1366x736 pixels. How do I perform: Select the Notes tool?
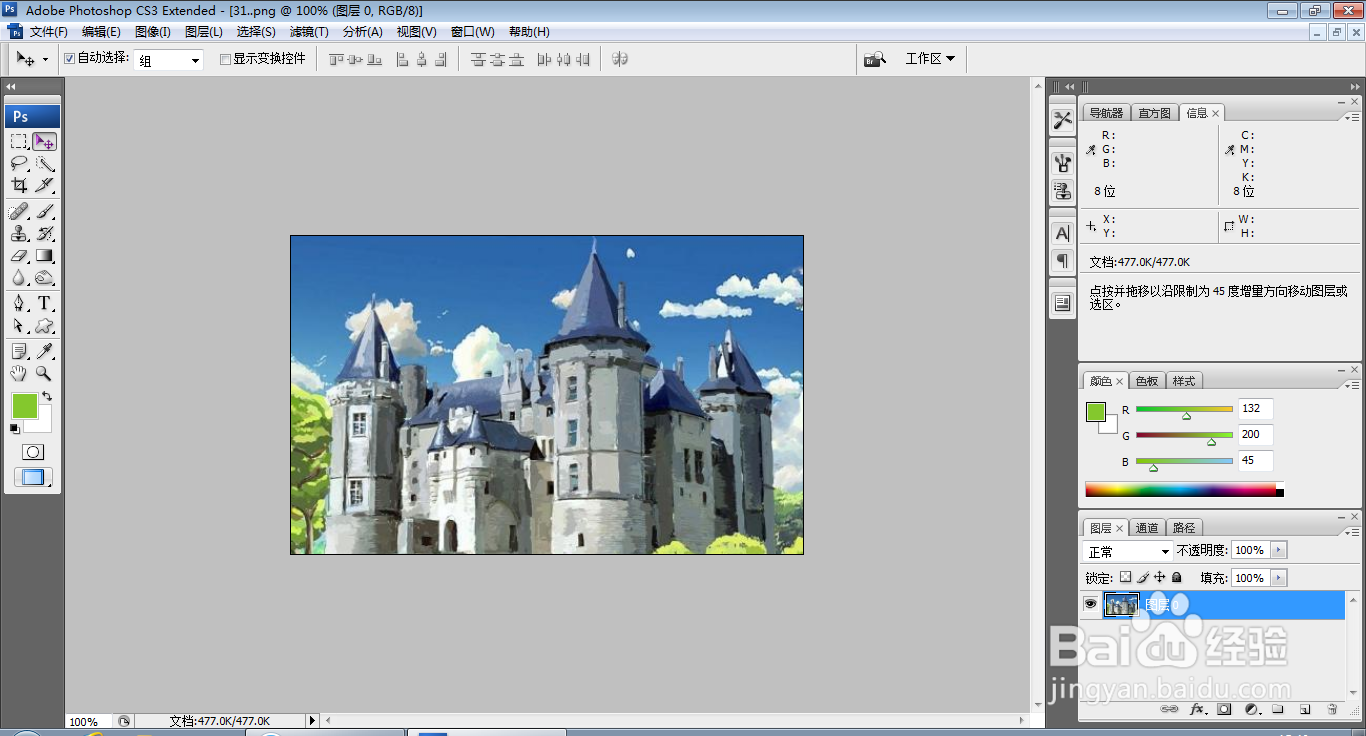point(19,351)
